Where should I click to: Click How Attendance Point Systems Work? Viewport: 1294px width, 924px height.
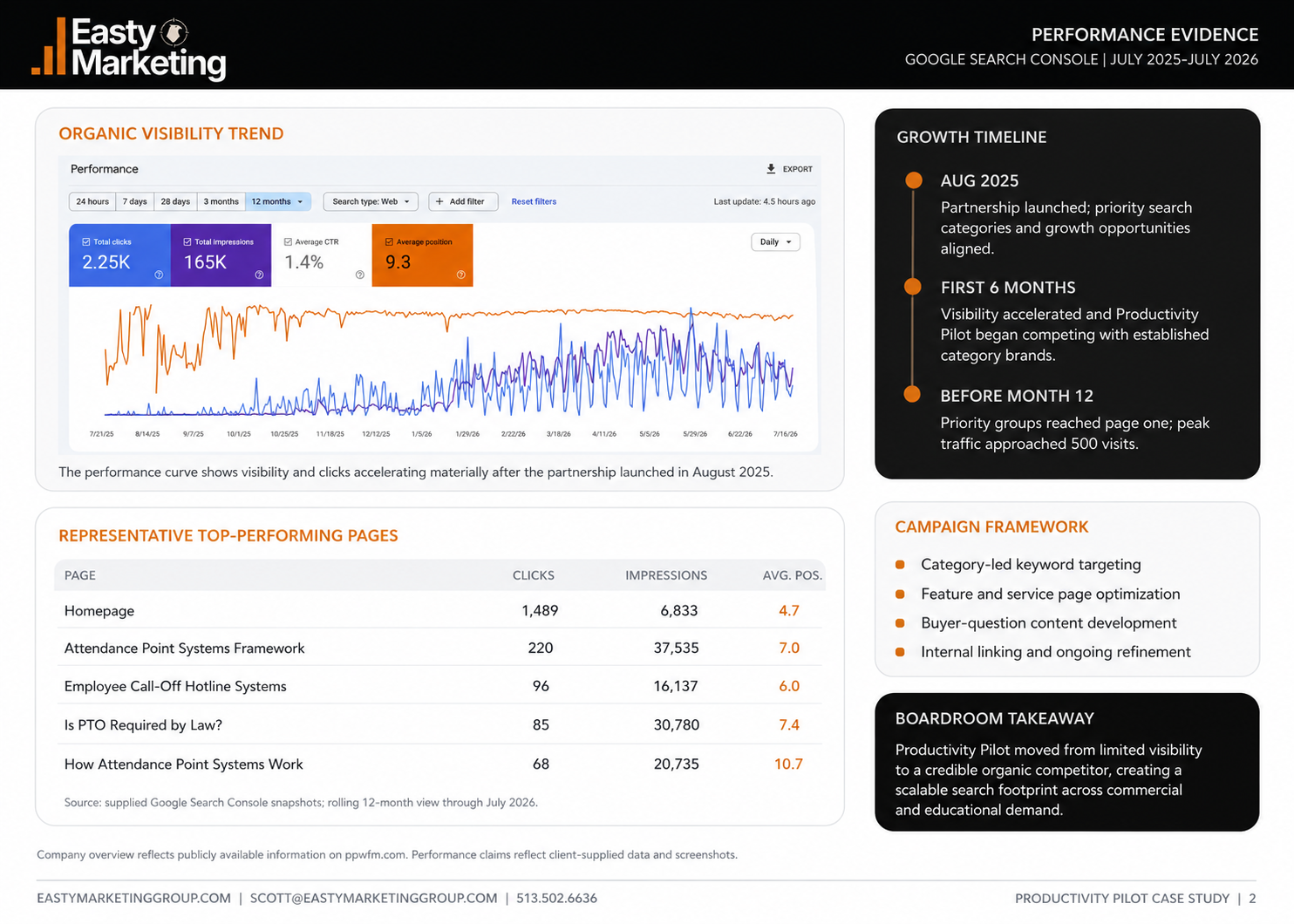click(440, 764)
